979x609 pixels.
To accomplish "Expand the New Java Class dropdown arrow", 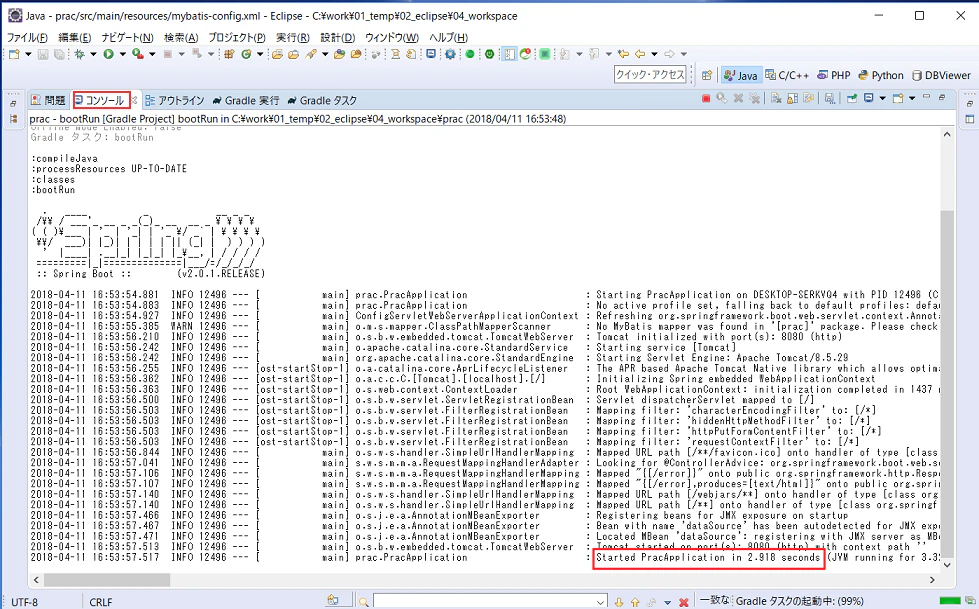I will pyautogui.click(x=260, y=54).
